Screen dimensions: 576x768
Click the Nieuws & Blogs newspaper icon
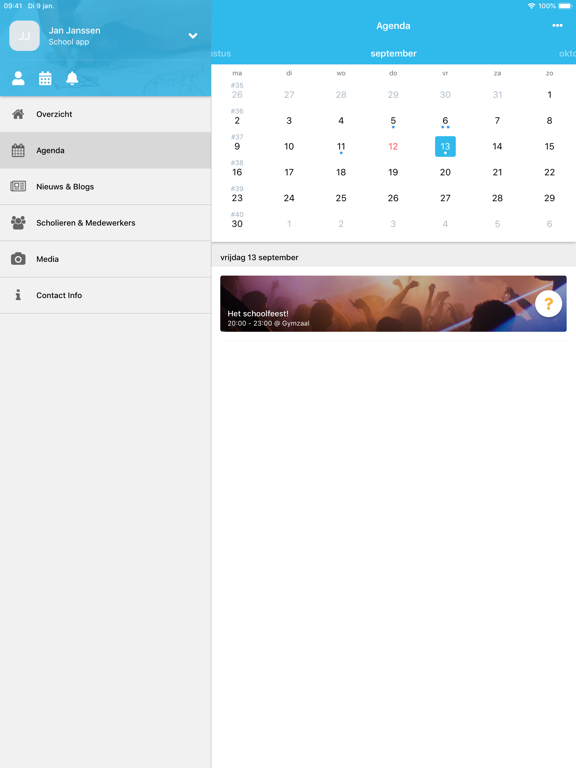tap(18, 186)
